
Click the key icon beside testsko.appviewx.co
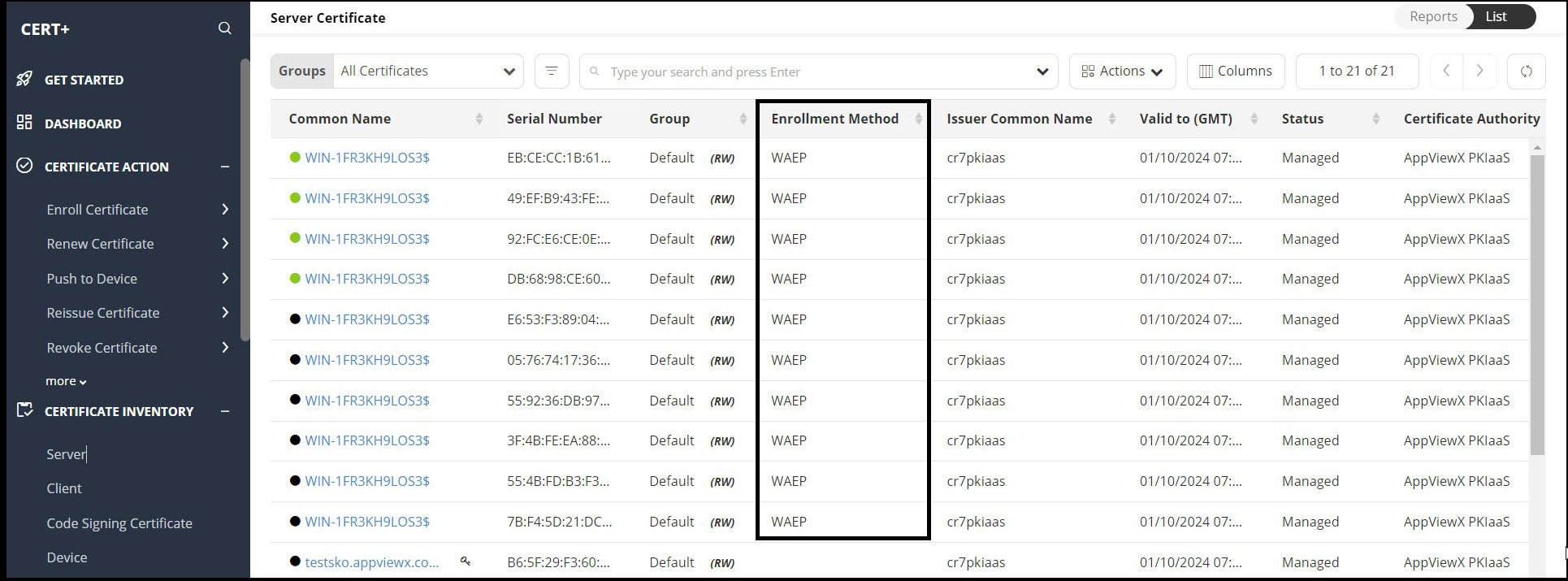[x=466, y=561]
